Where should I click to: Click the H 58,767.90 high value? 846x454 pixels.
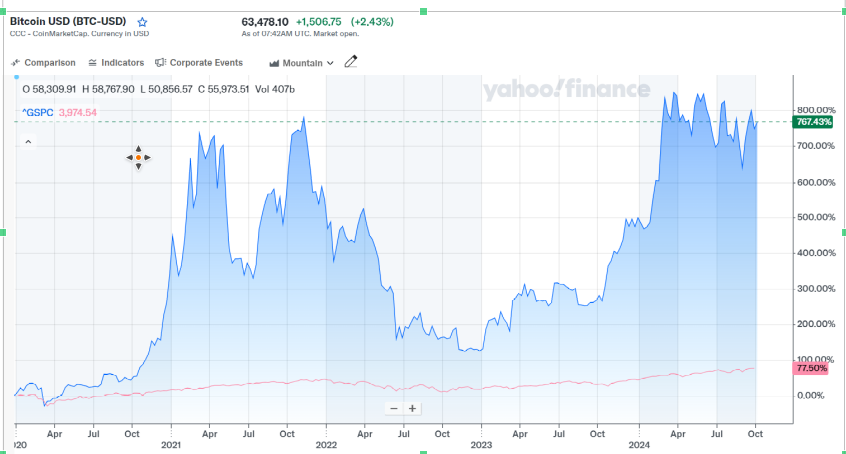point(108,90)
